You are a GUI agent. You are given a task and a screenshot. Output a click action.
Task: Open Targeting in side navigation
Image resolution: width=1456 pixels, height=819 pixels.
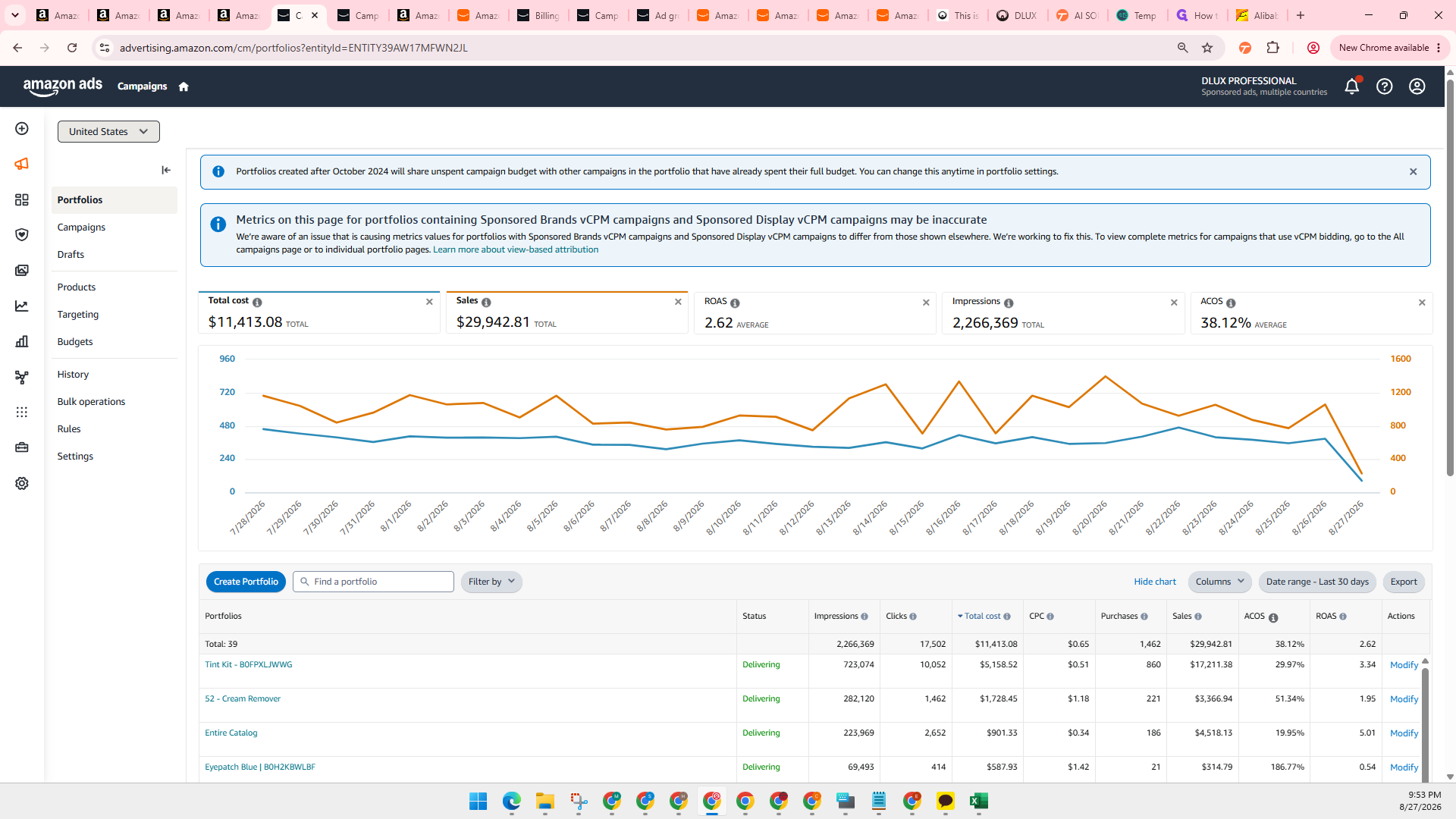(77, 315)
